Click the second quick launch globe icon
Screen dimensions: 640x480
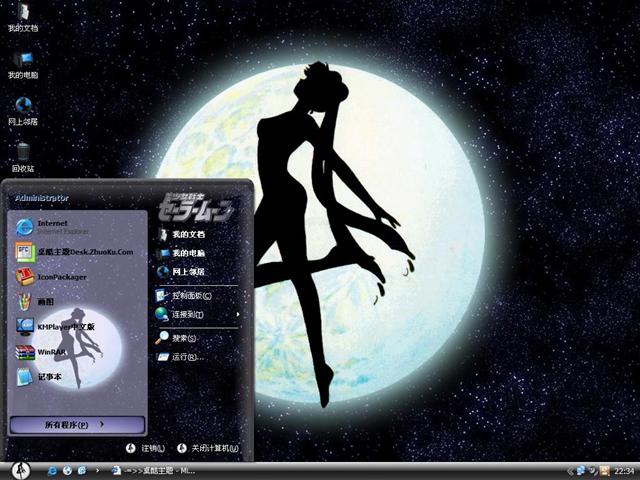pyautogui.click(x=67, y=471)
